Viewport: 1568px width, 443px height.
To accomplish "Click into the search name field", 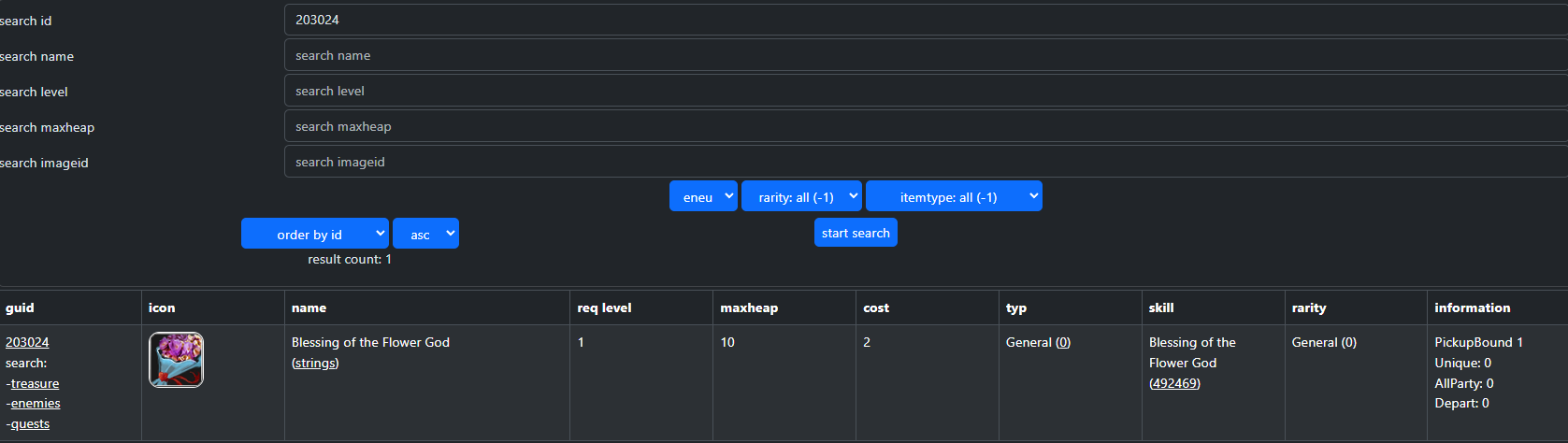I will 926,55.
